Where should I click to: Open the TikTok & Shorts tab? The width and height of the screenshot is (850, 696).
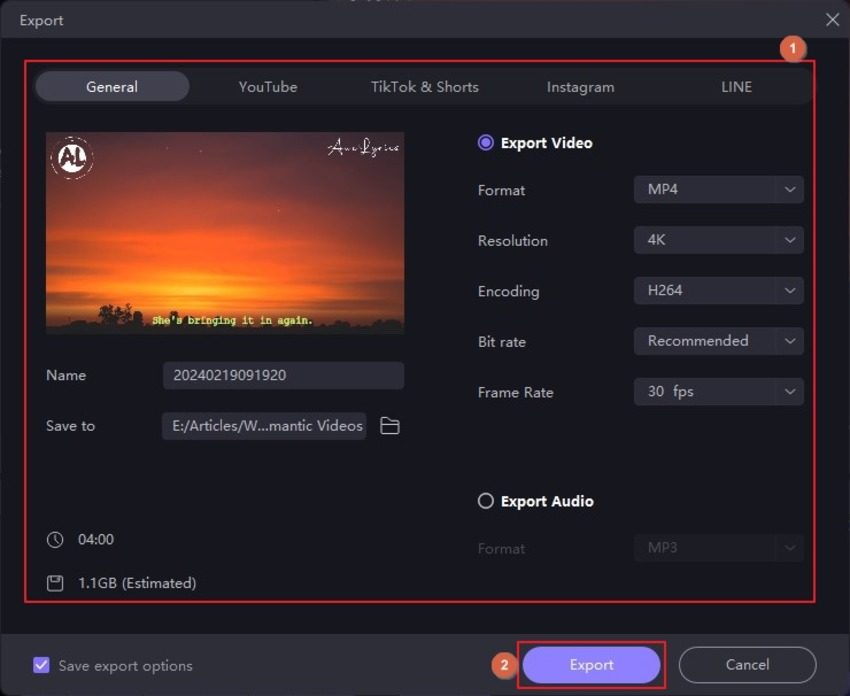pyautogui.click(x=424, y=87)
